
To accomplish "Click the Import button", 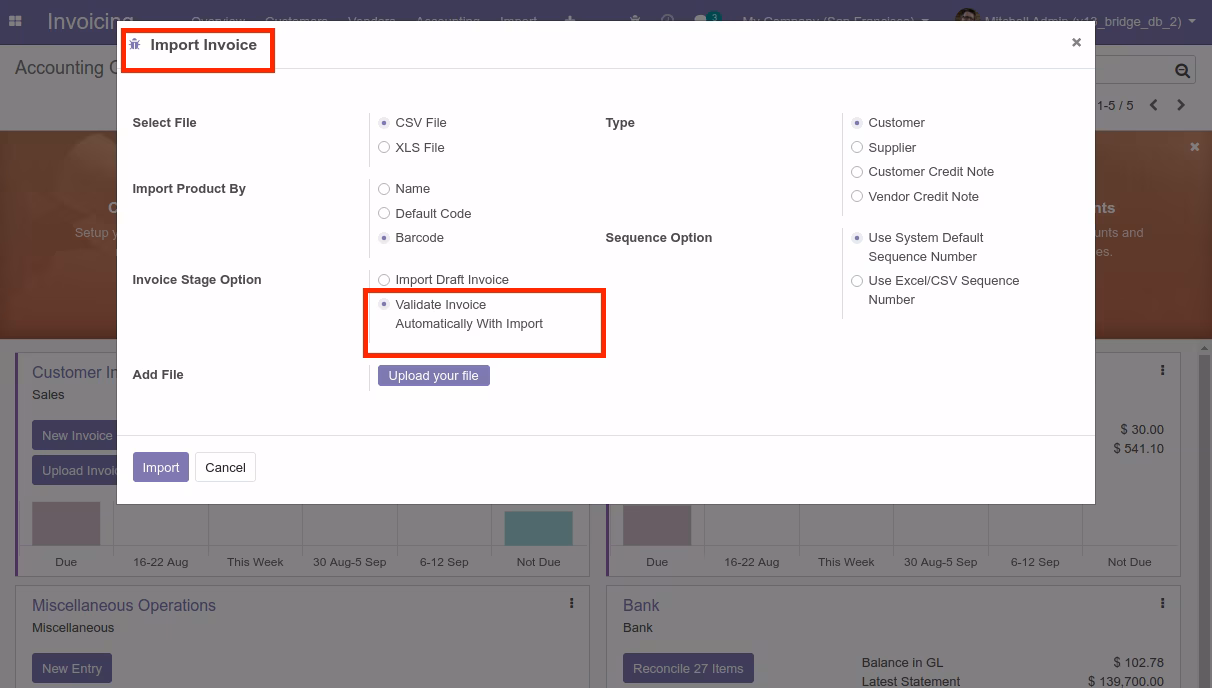I will click(x=161, y=467).
